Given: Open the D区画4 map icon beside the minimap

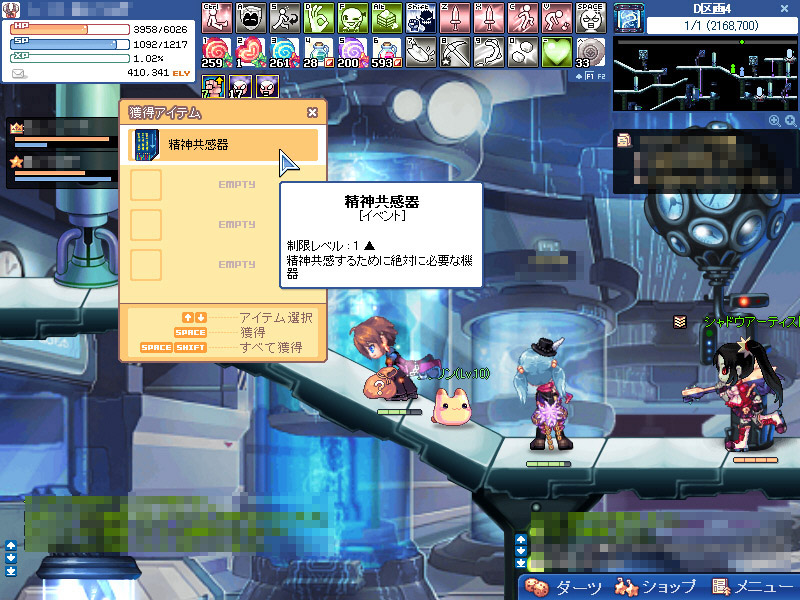Looking at the screenshot, I should tap(629, 18).
